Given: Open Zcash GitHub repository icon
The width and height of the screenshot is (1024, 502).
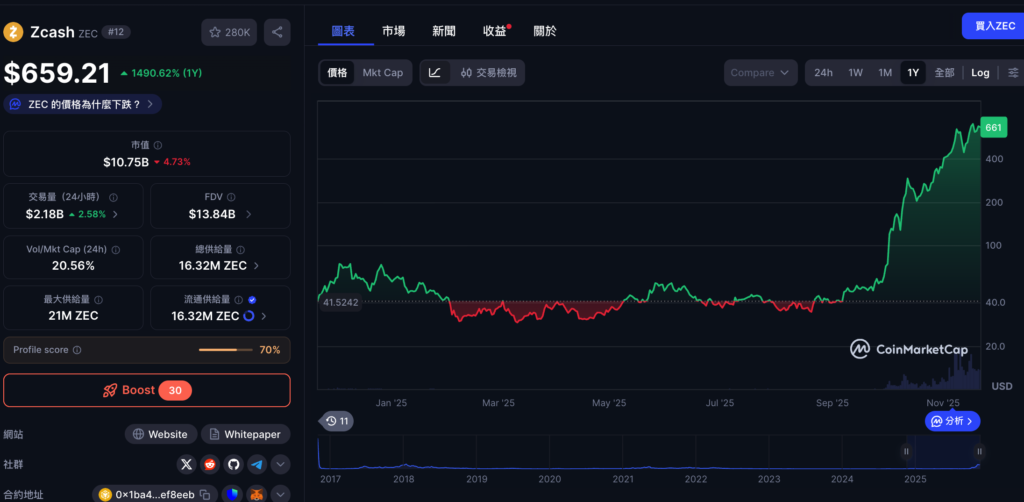Looking at the screenshot, I should (233, 464).
